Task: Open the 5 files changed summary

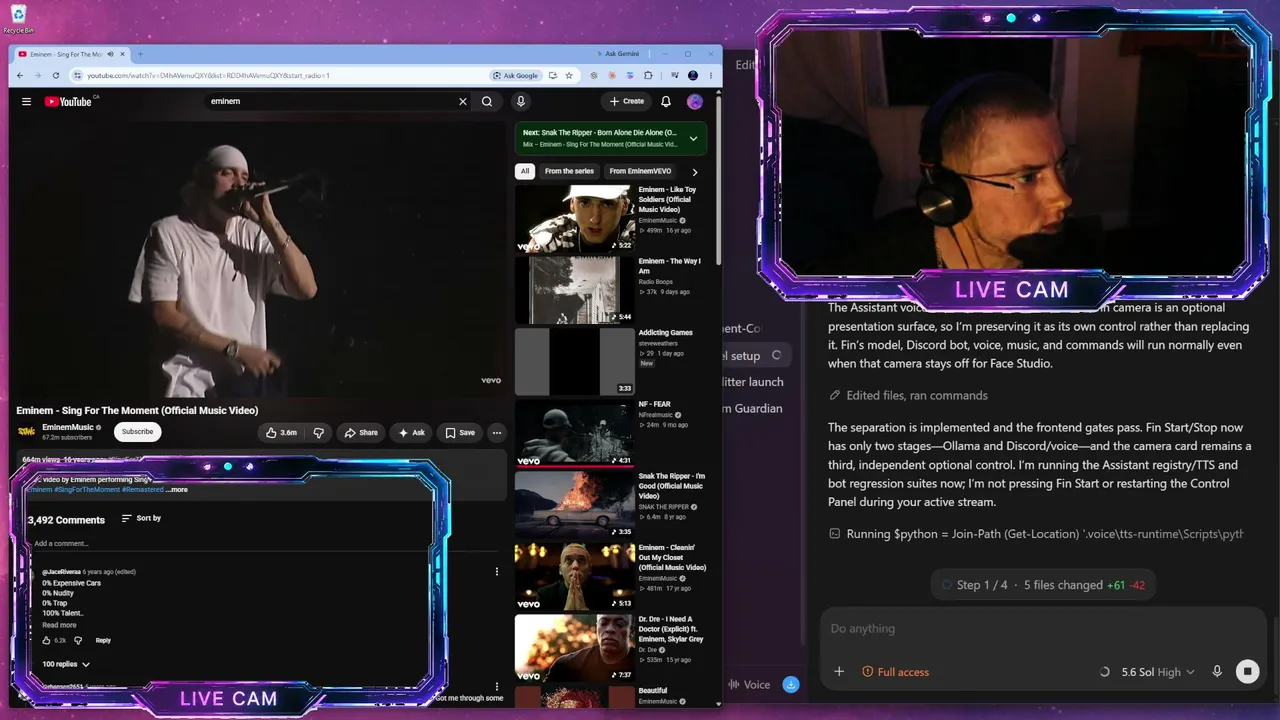Action: pos(1041,585)
